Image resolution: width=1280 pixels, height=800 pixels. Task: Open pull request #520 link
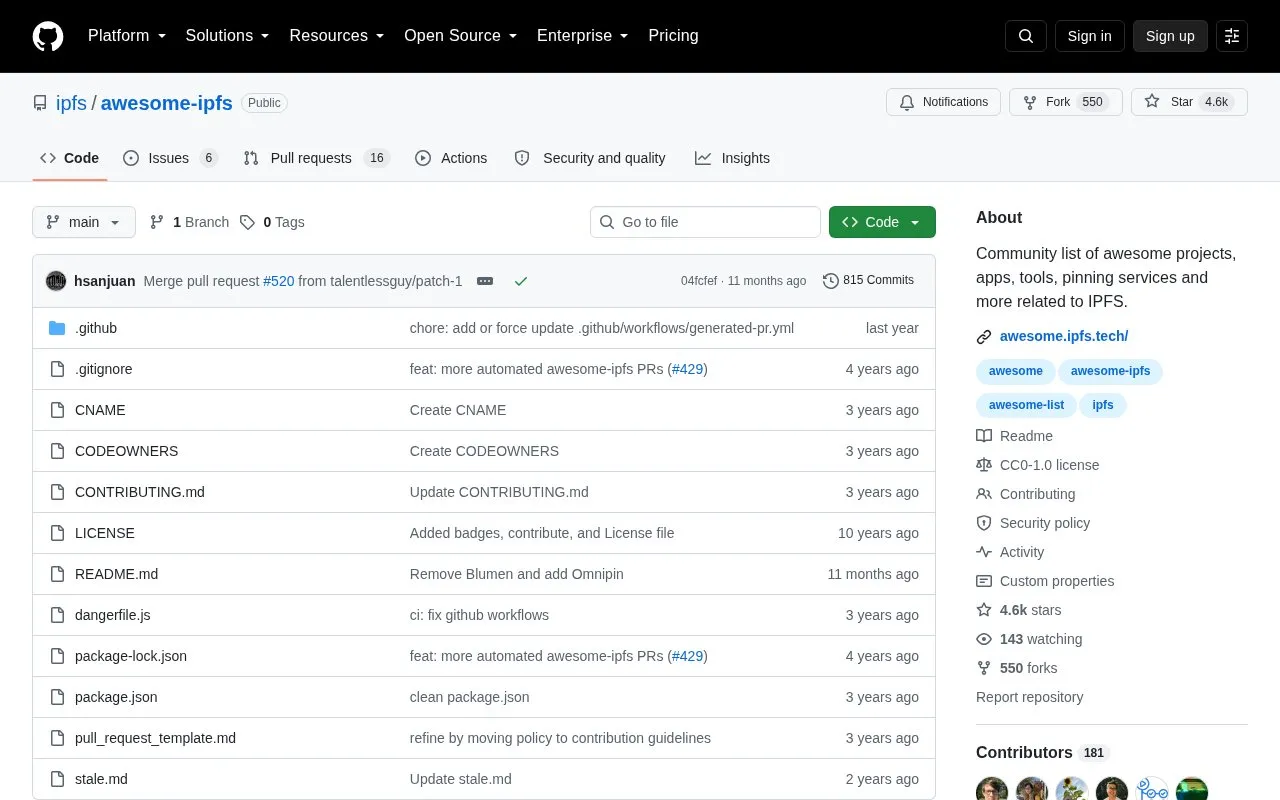coord(279,281)
